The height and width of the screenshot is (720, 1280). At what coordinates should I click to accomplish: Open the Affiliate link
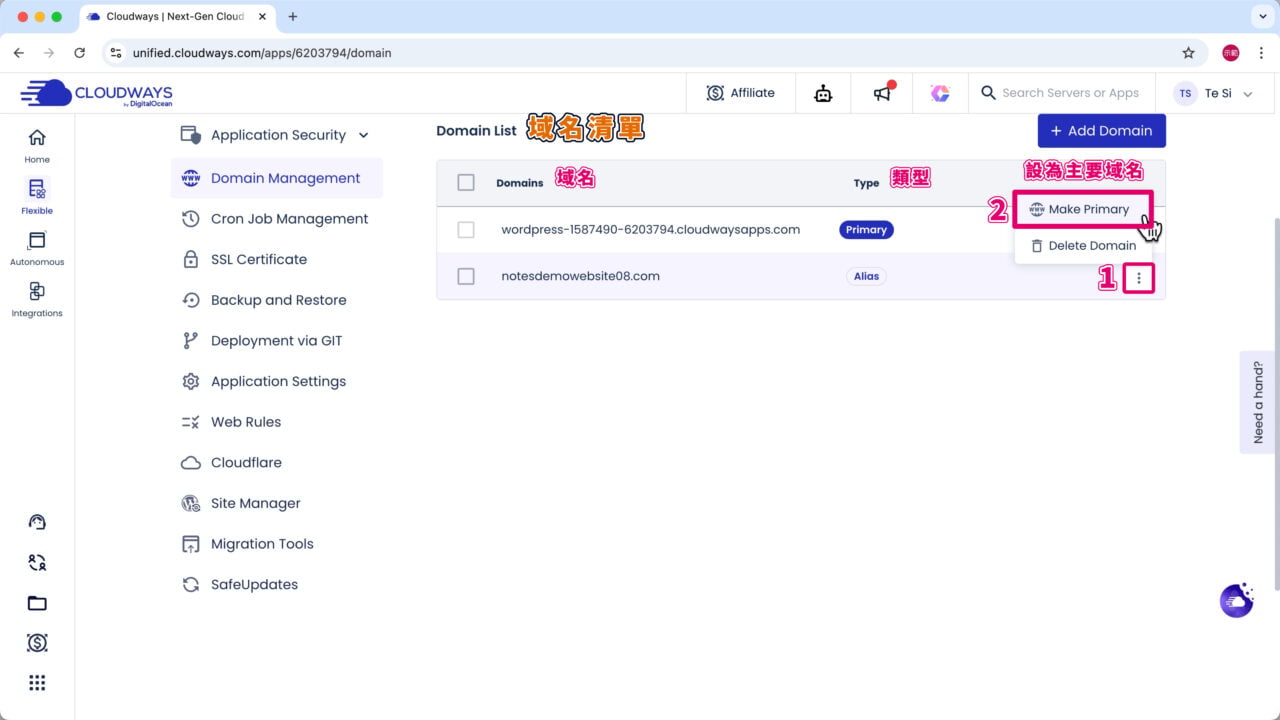tap(741, 93)
